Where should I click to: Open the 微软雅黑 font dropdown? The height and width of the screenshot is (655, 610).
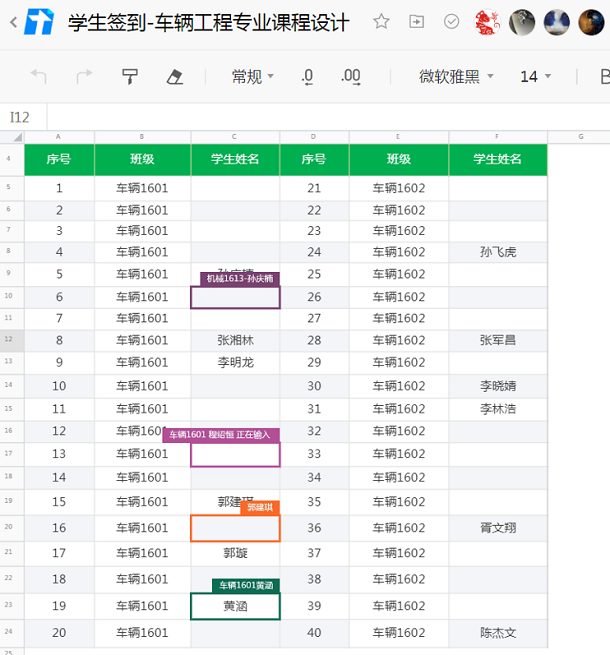[455, 76]
